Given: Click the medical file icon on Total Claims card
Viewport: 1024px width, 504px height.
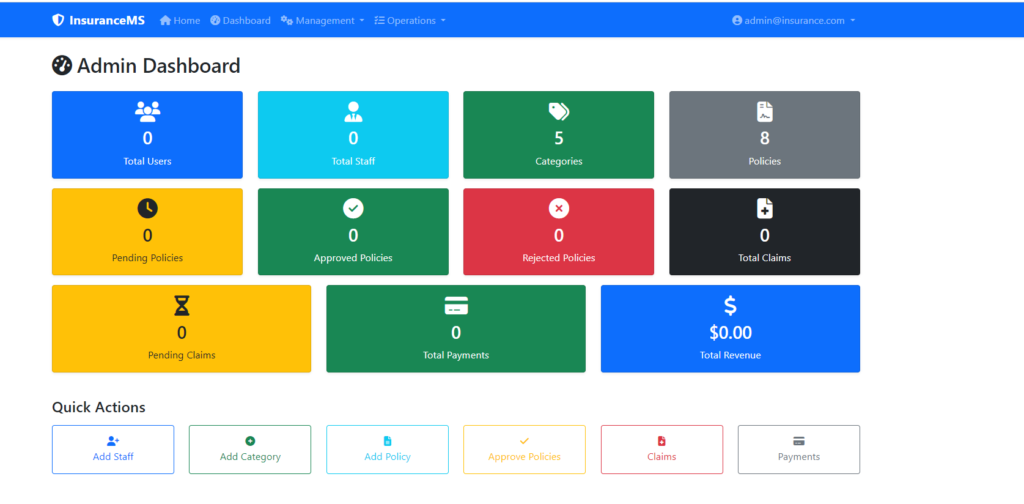Looking at the screenshot, I should [x=765, y=208].
